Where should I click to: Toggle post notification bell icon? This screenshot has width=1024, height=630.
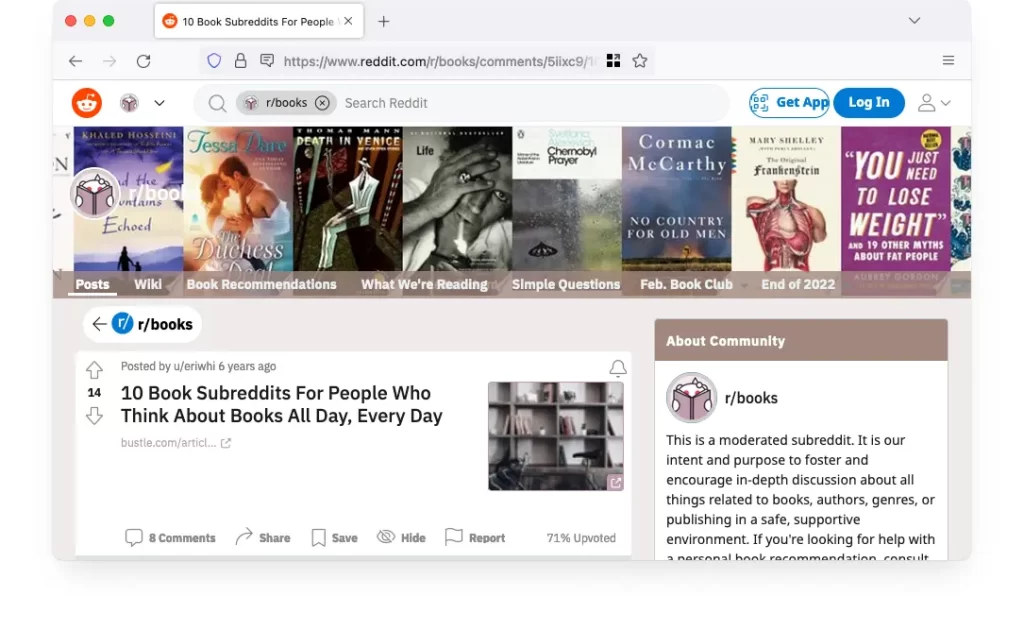[618, 369]
